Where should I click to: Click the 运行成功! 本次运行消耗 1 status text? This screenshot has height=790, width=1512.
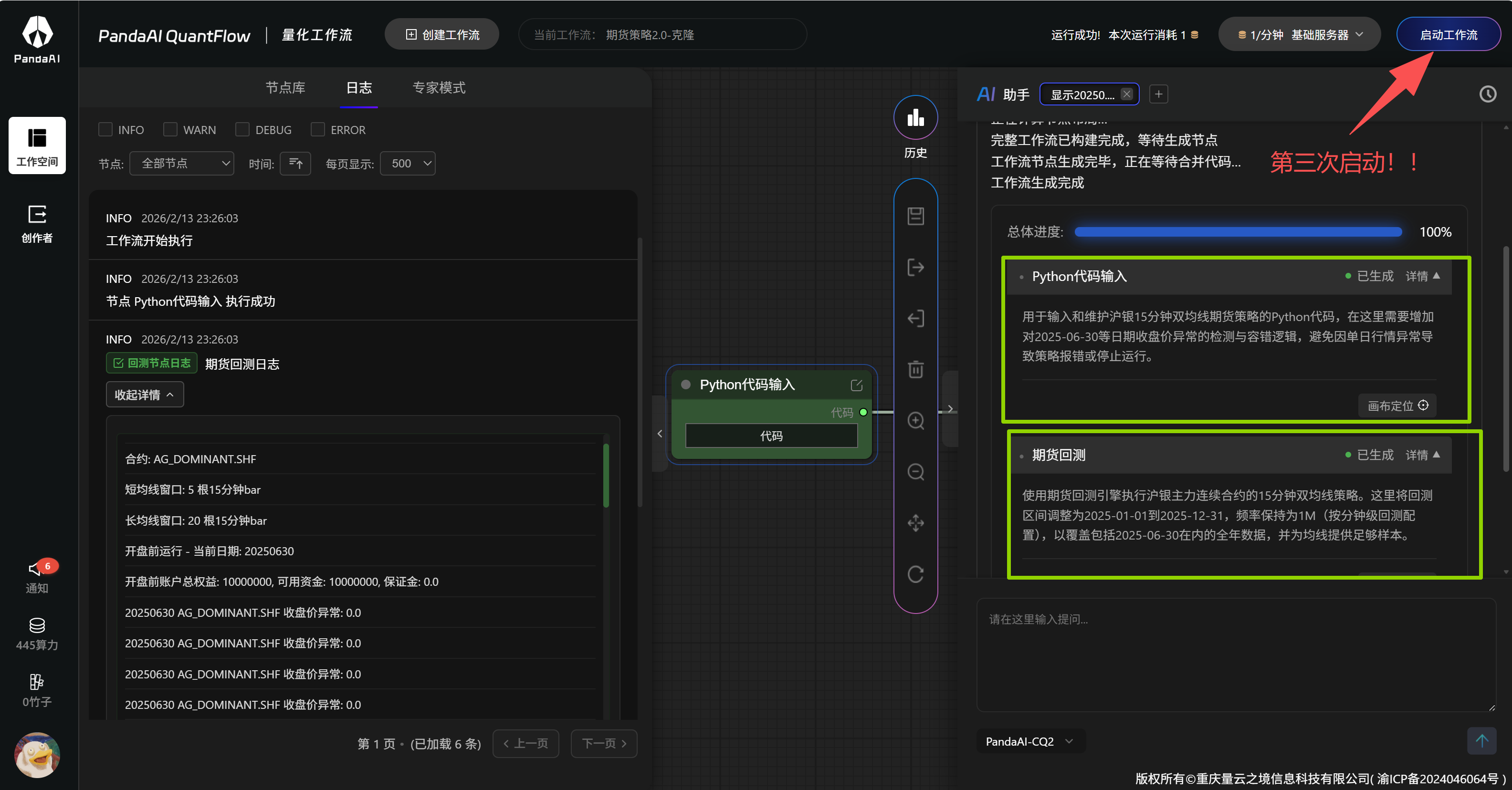(x=1124, y=35)
